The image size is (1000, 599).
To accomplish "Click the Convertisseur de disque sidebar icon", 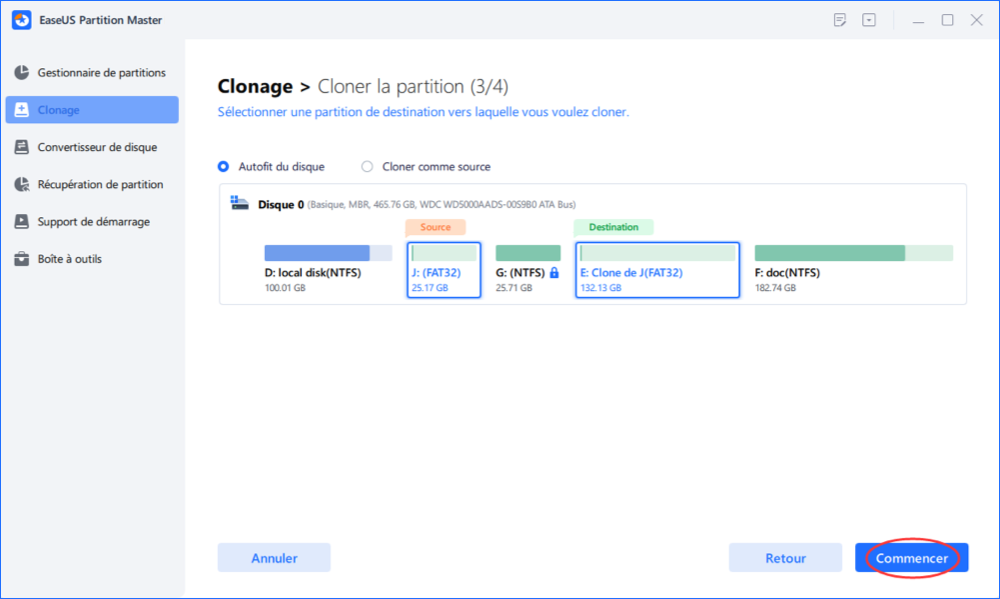I will (21, 147).
